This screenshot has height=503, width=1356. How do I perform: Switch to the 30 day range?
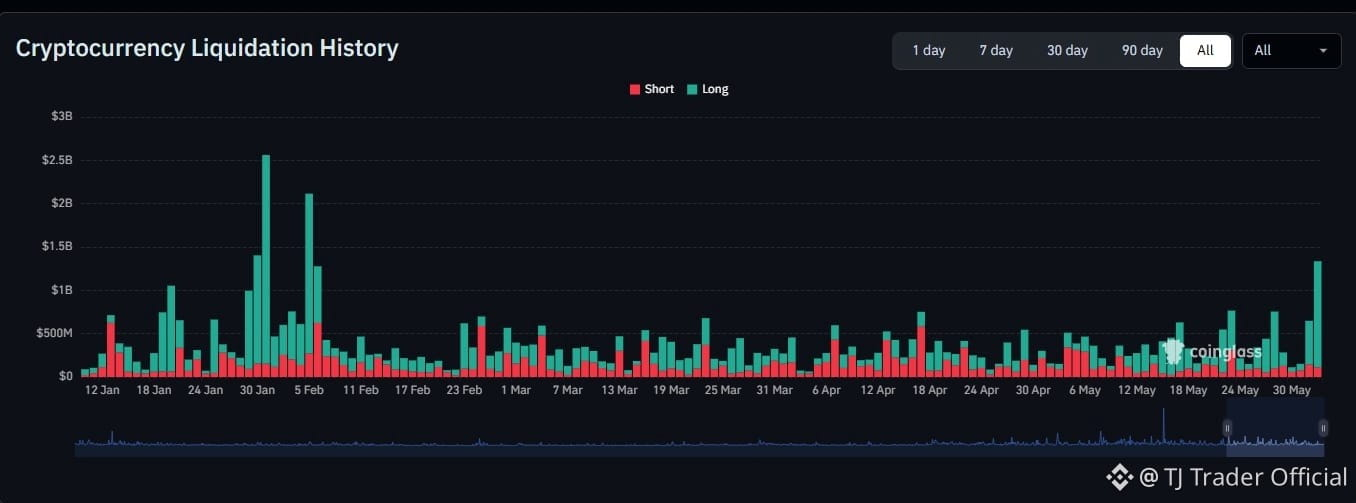coord(1067,50)
